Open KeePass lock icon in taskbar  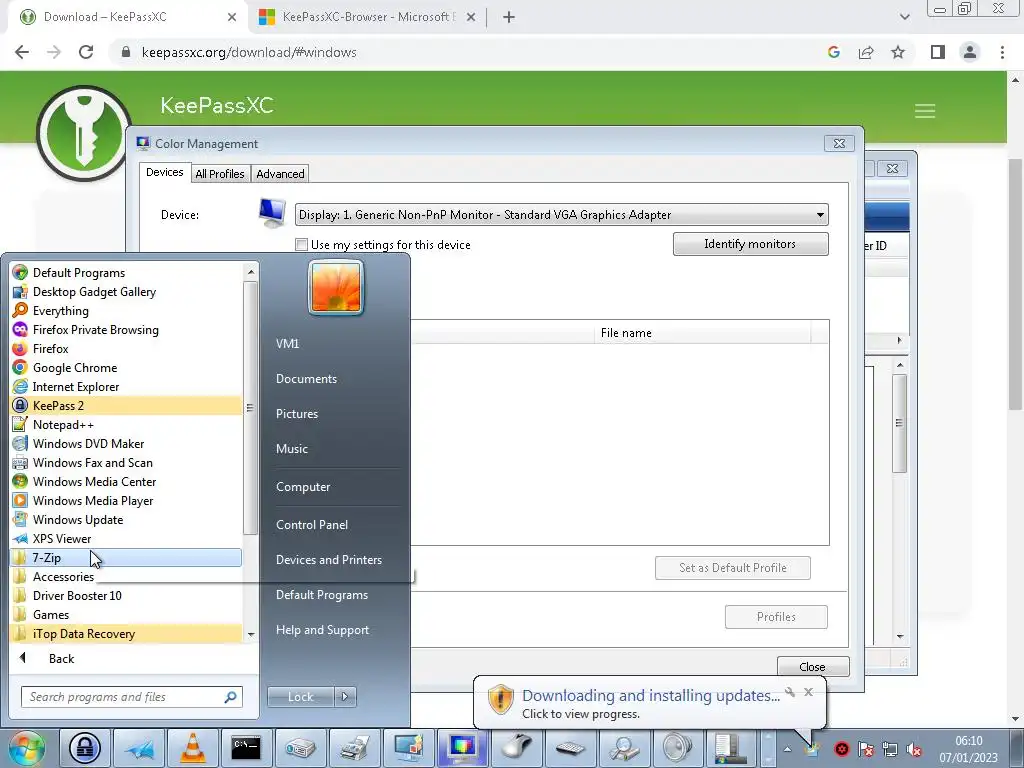[x=86, y=748]
